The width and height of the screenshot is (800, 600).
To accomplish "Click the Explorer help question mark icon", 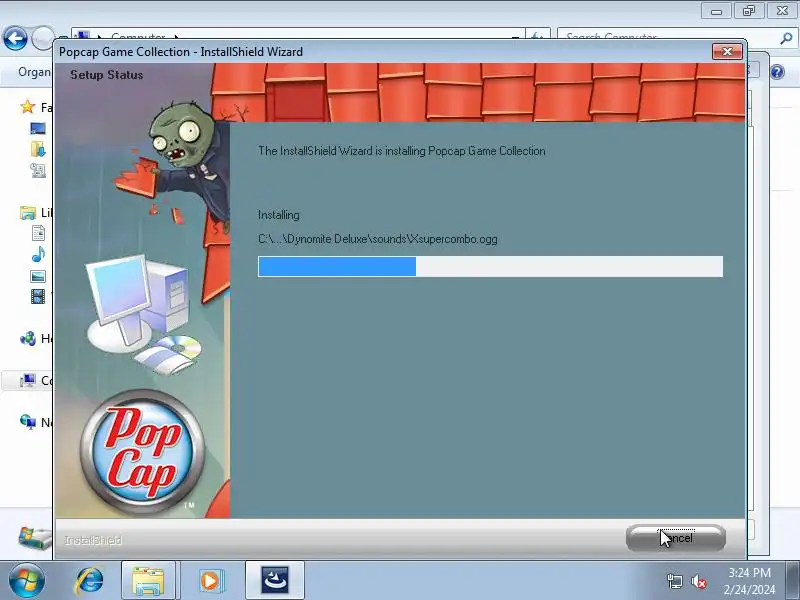I will pos(778,72).
